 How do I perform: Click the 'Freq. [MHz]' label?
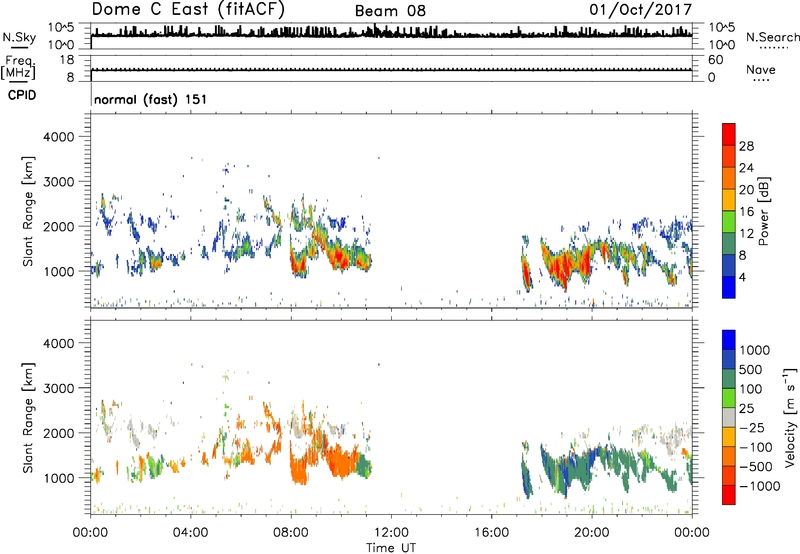point(18,68)
